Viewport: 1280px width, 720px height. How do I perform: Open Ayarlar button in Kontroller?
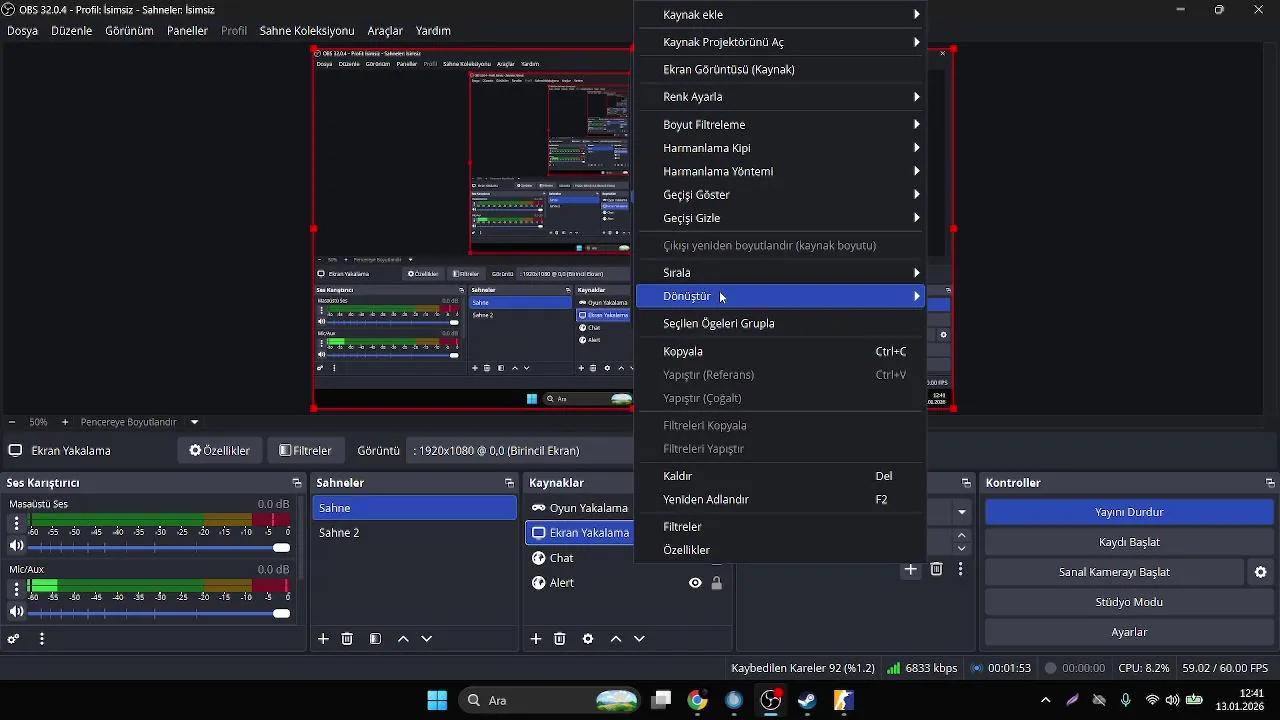click(1129, 632)
